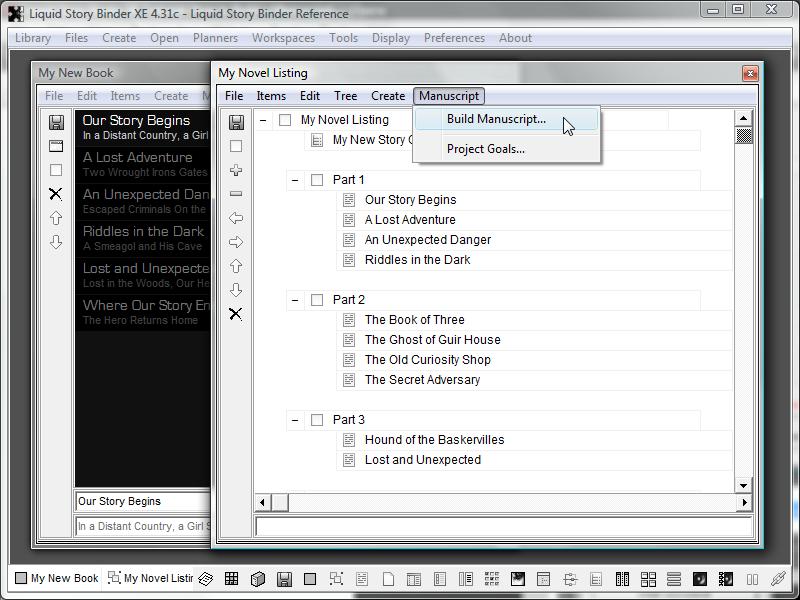The height and width of the screenshot is (600, 800).
Task: Click the document icon beside Hound of the Baskervilles
Action: (x=349, y=440)
